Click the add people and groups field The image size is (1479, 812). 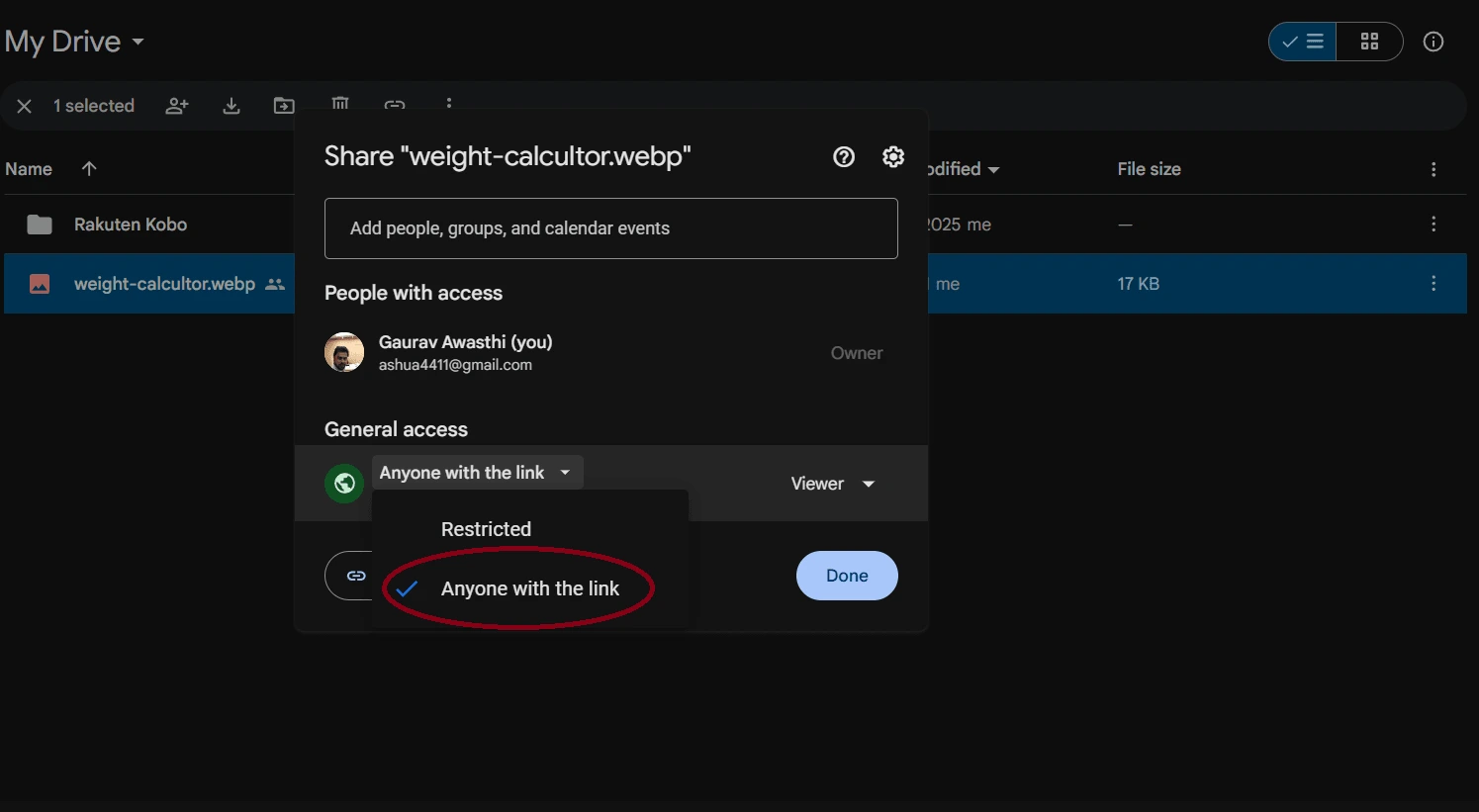(x=610, y=228)
